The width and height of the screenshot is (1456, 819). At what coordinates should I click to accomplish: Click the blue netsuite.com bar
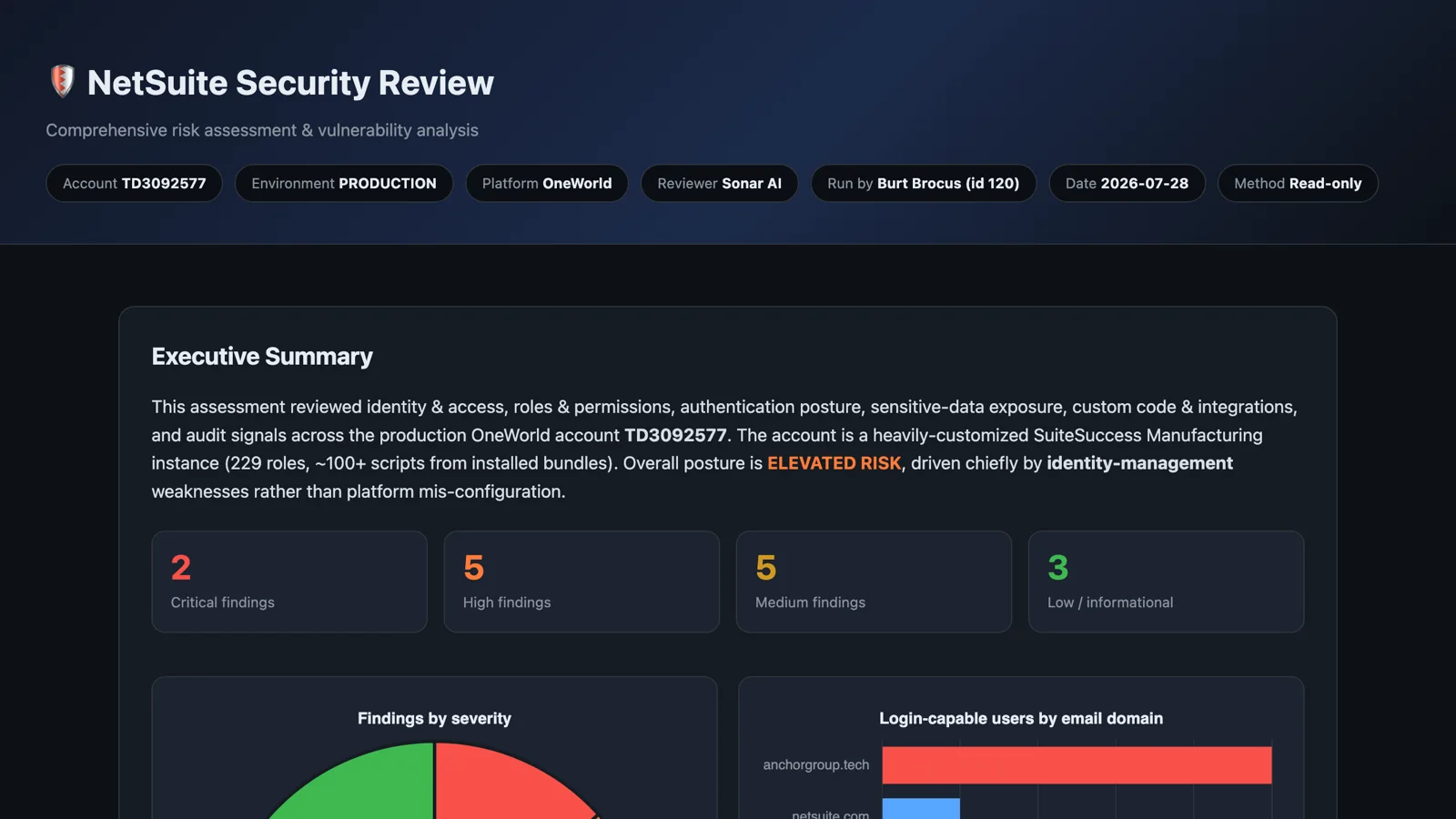(921, 809)
